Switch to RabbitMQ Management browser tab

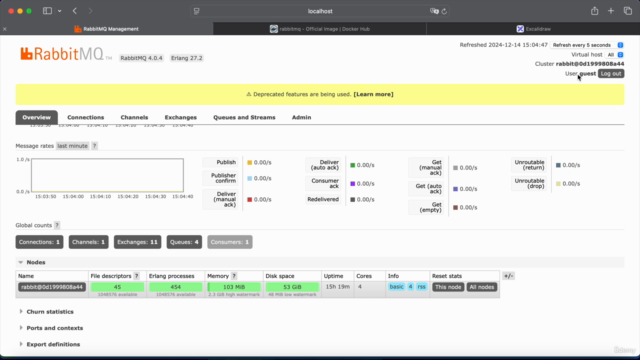[107, 29]
